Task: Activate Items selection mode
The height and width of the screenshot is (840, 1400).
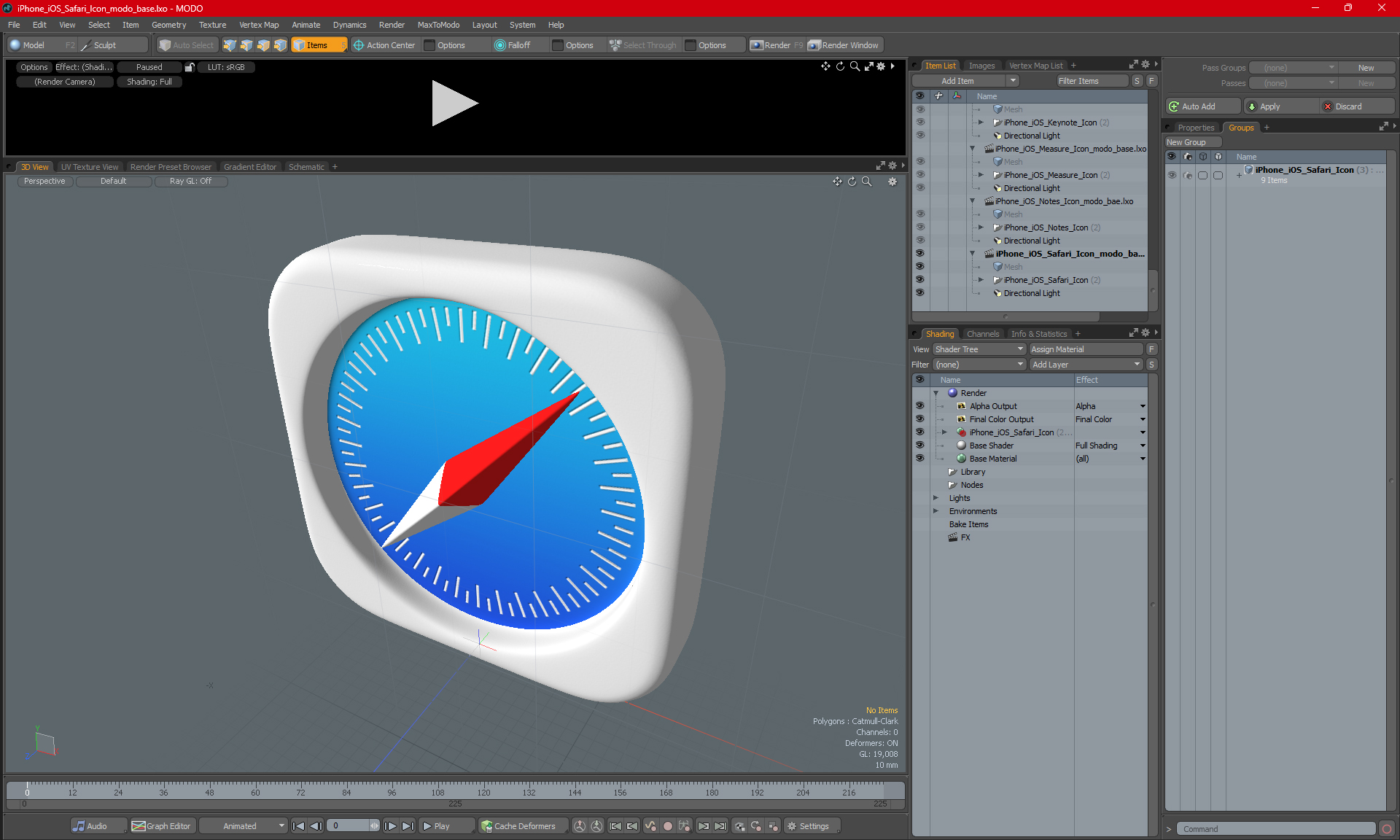Action: (x=319, y=45)
